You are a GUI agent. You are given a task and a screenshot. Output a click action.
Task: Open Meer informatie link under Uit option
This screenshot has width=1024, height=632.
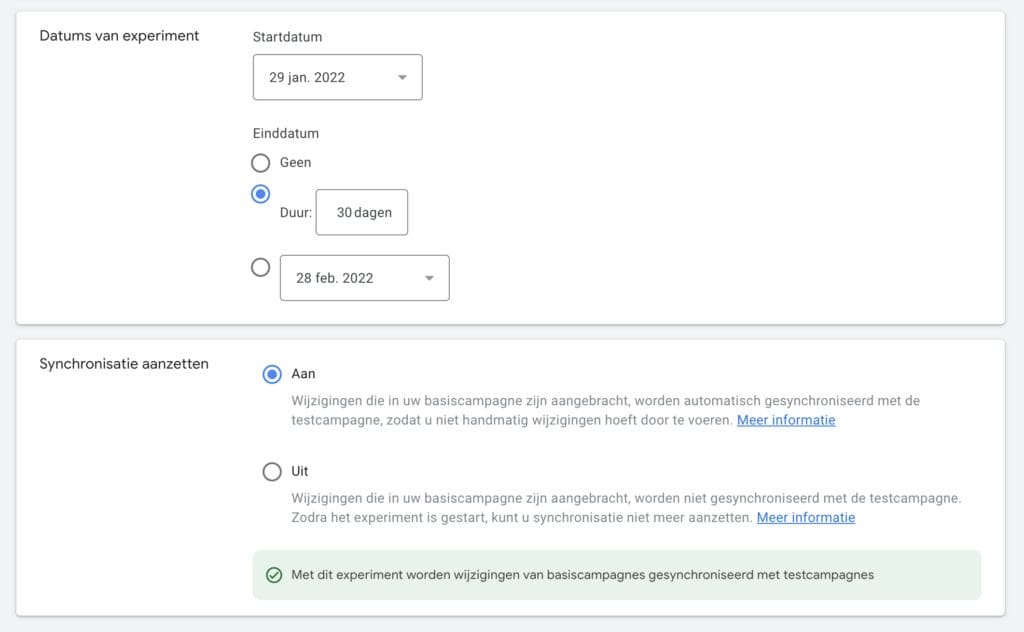pyautogui.click(x=805, y=518)
